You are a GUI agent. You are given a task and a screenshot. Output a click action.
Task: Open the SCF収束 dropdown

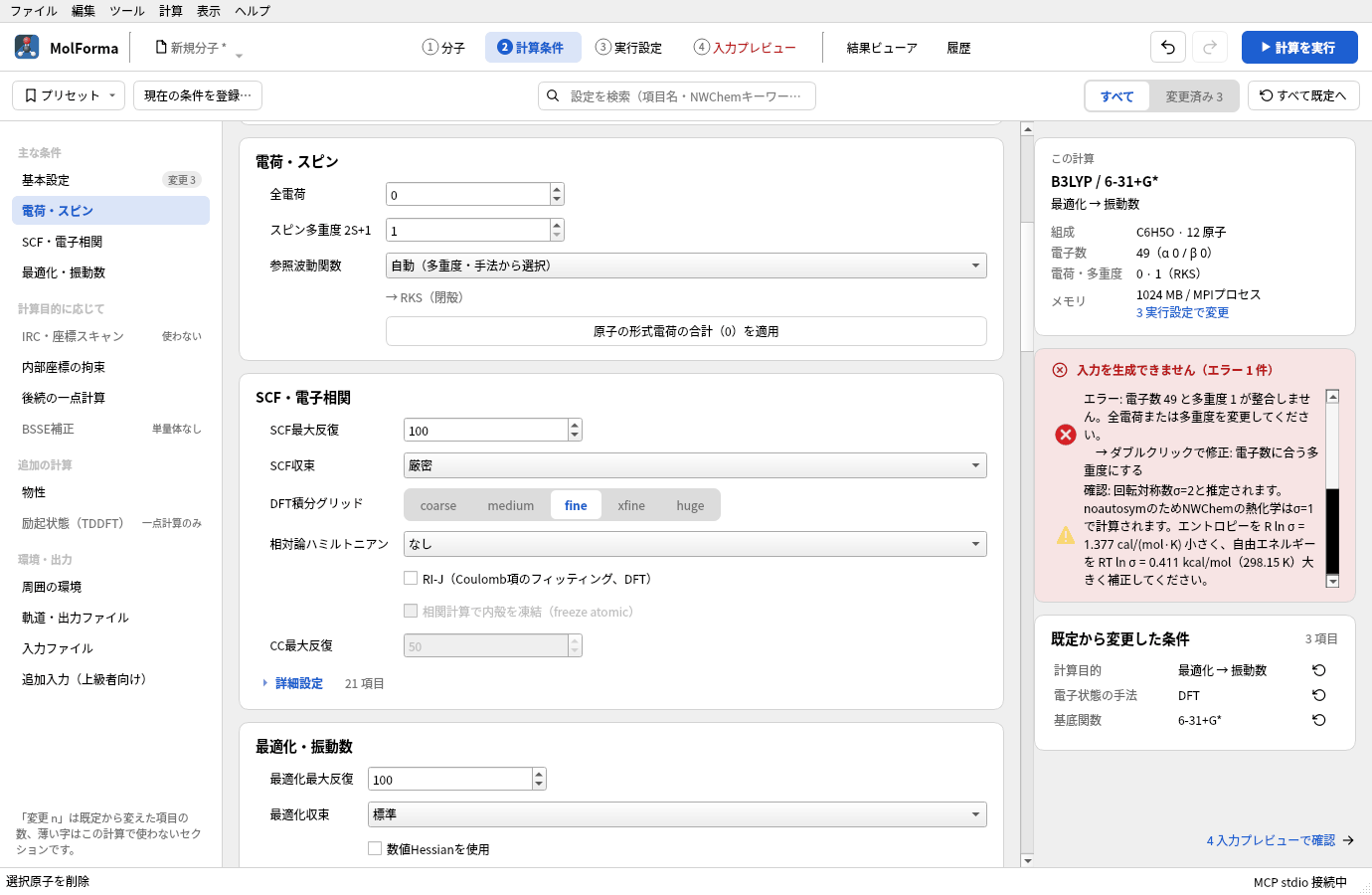pos(695,465)
